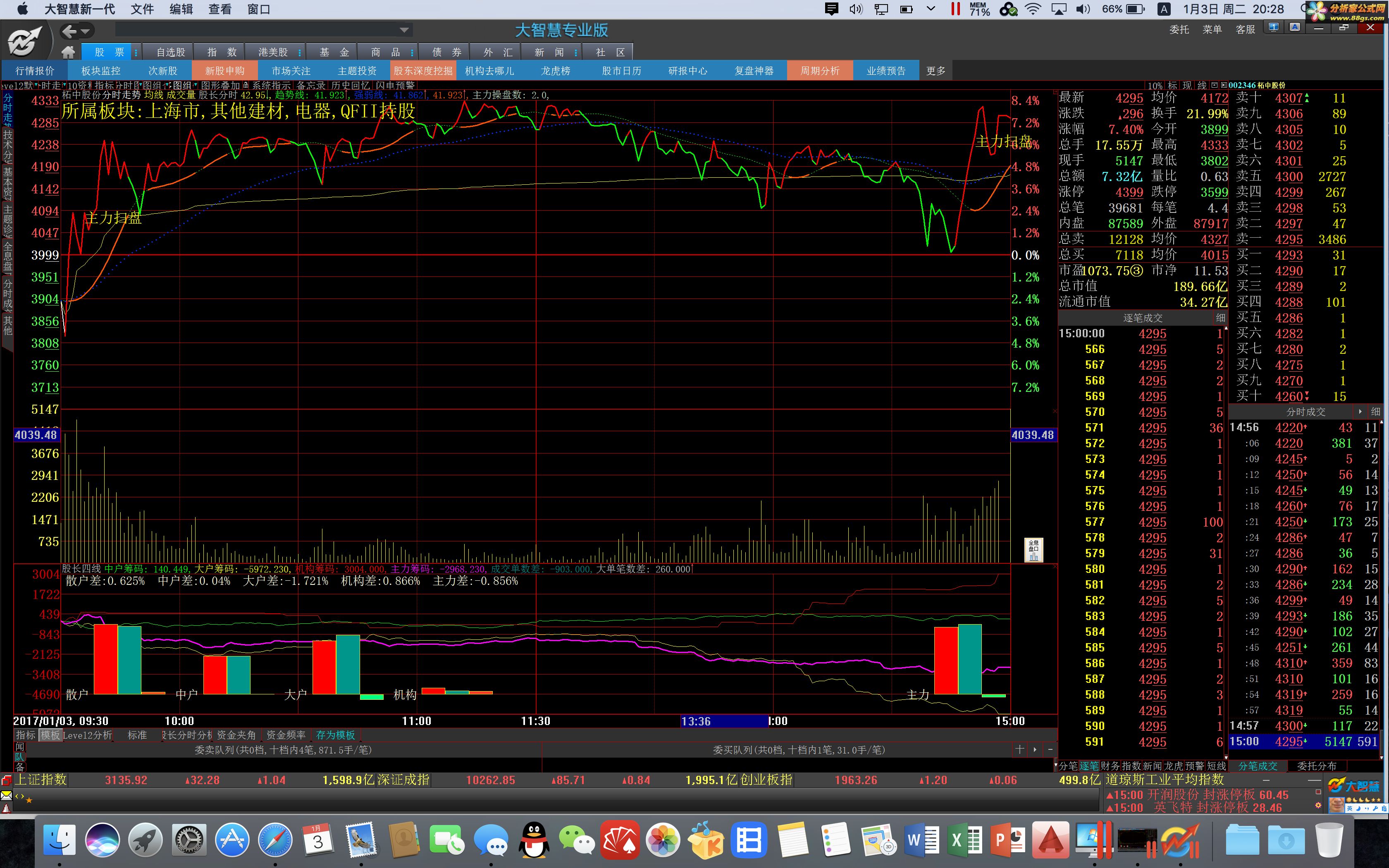Click the minus icon in order queue bar
The height and width of the screenshot is (868, 1389).
(1050, 749)
